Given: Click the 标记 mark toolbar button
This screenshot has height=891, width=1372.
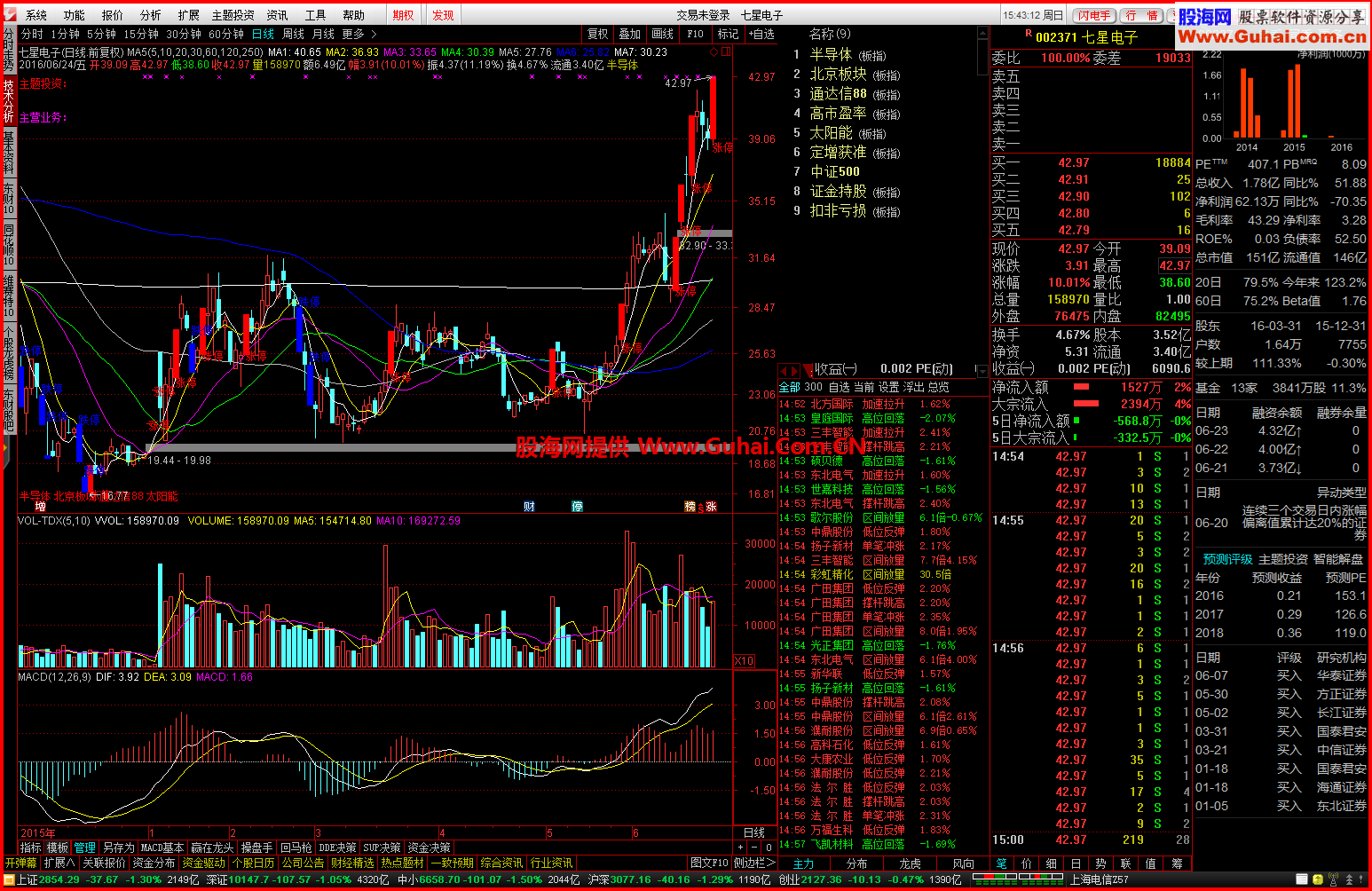Looking at the screenshot, I should click(x=728, y=34).
